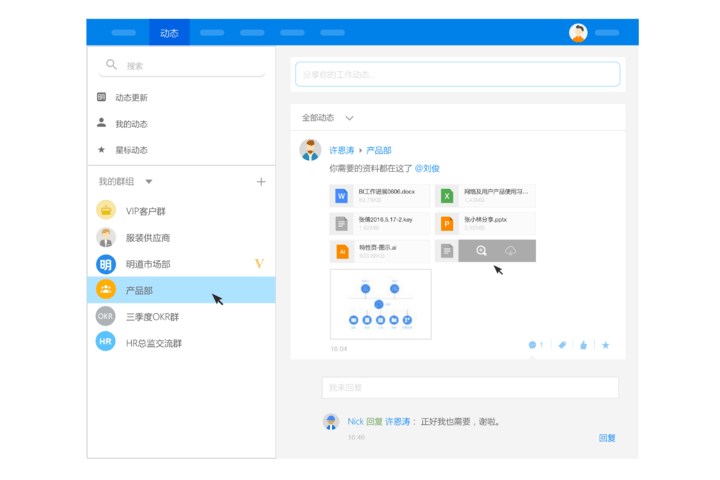The image size is (720, 480).
Task: Select the 明道市场部 group
Action: point(148,264)
